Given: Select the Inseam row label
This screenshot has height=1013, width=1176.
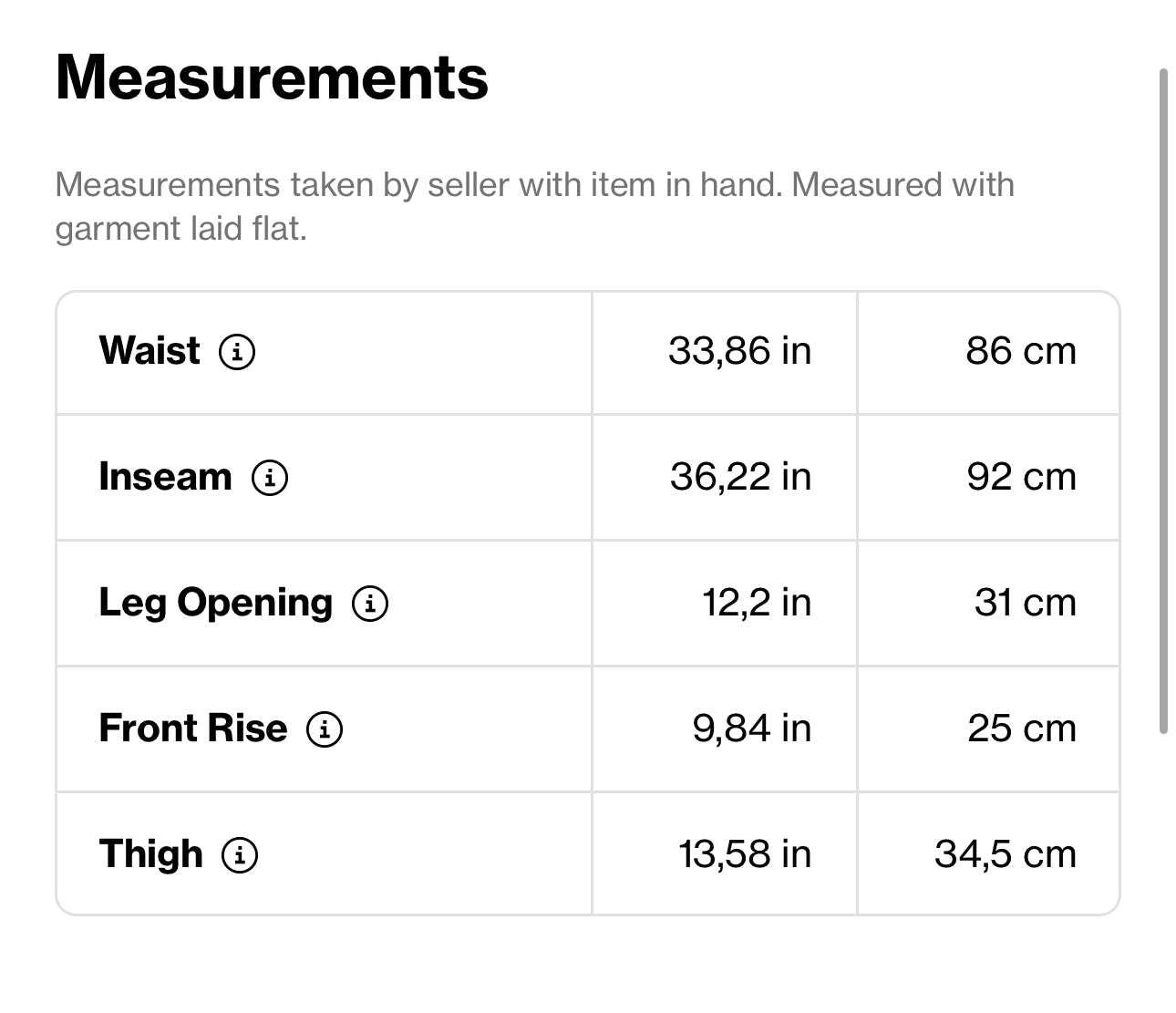Looking at the screenshot, I should coord(165,477).
